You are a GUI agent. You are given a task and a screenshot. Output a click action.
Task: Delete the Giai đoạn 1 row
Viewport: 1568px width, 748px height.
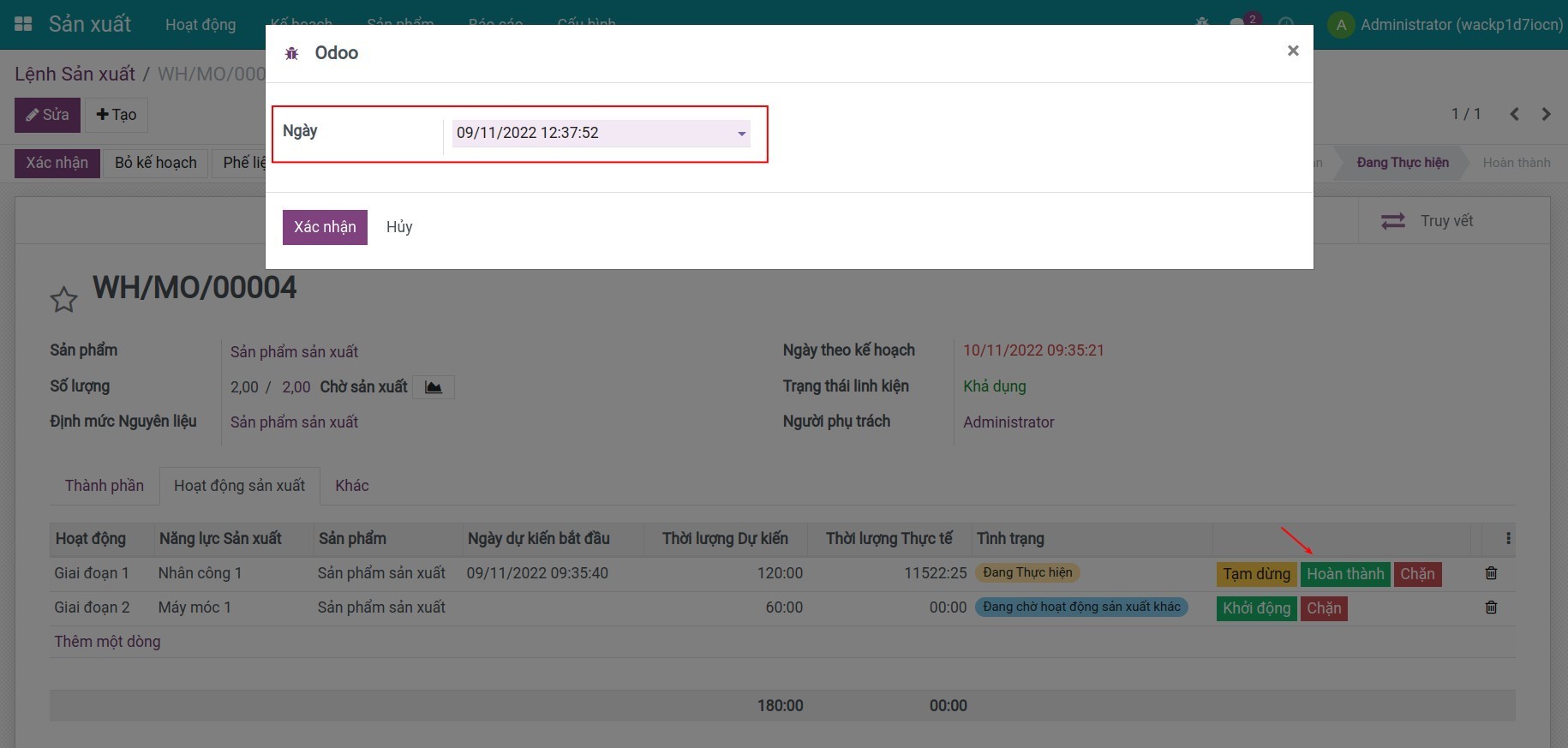tap(1491, 573)
